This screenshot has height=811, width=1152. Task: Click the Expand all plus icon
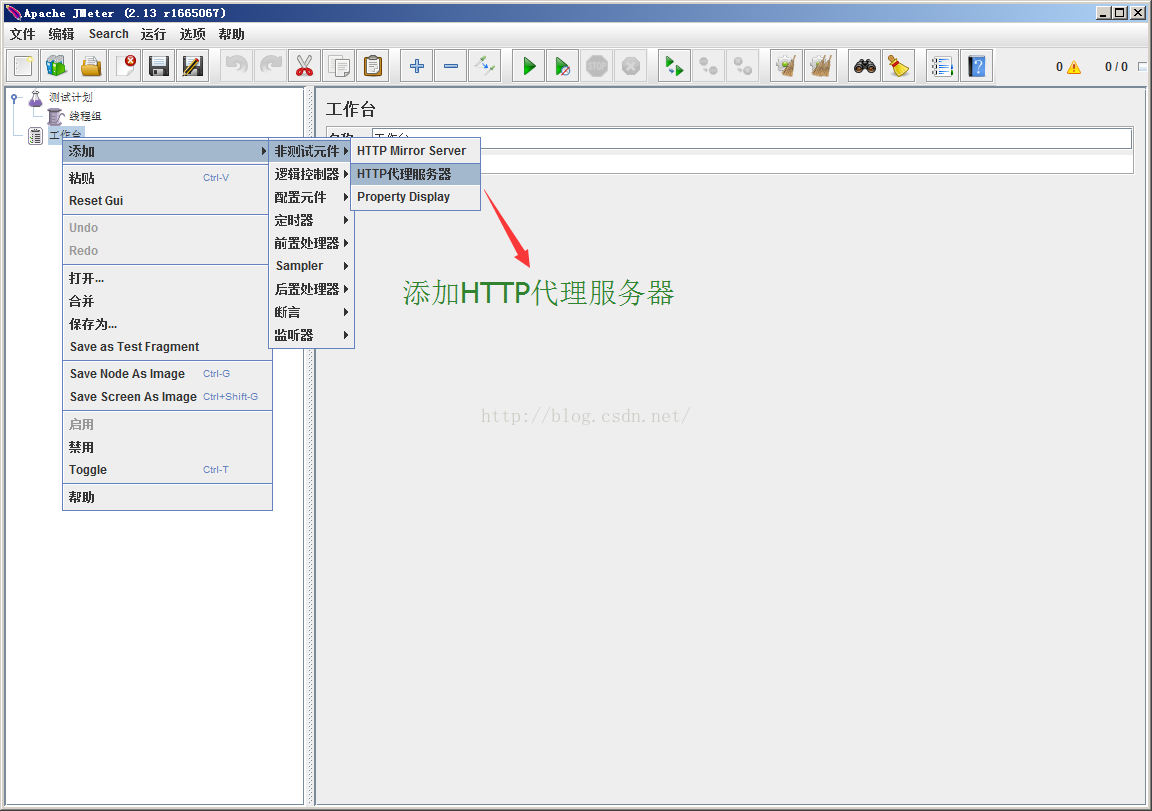click(417, 66)
